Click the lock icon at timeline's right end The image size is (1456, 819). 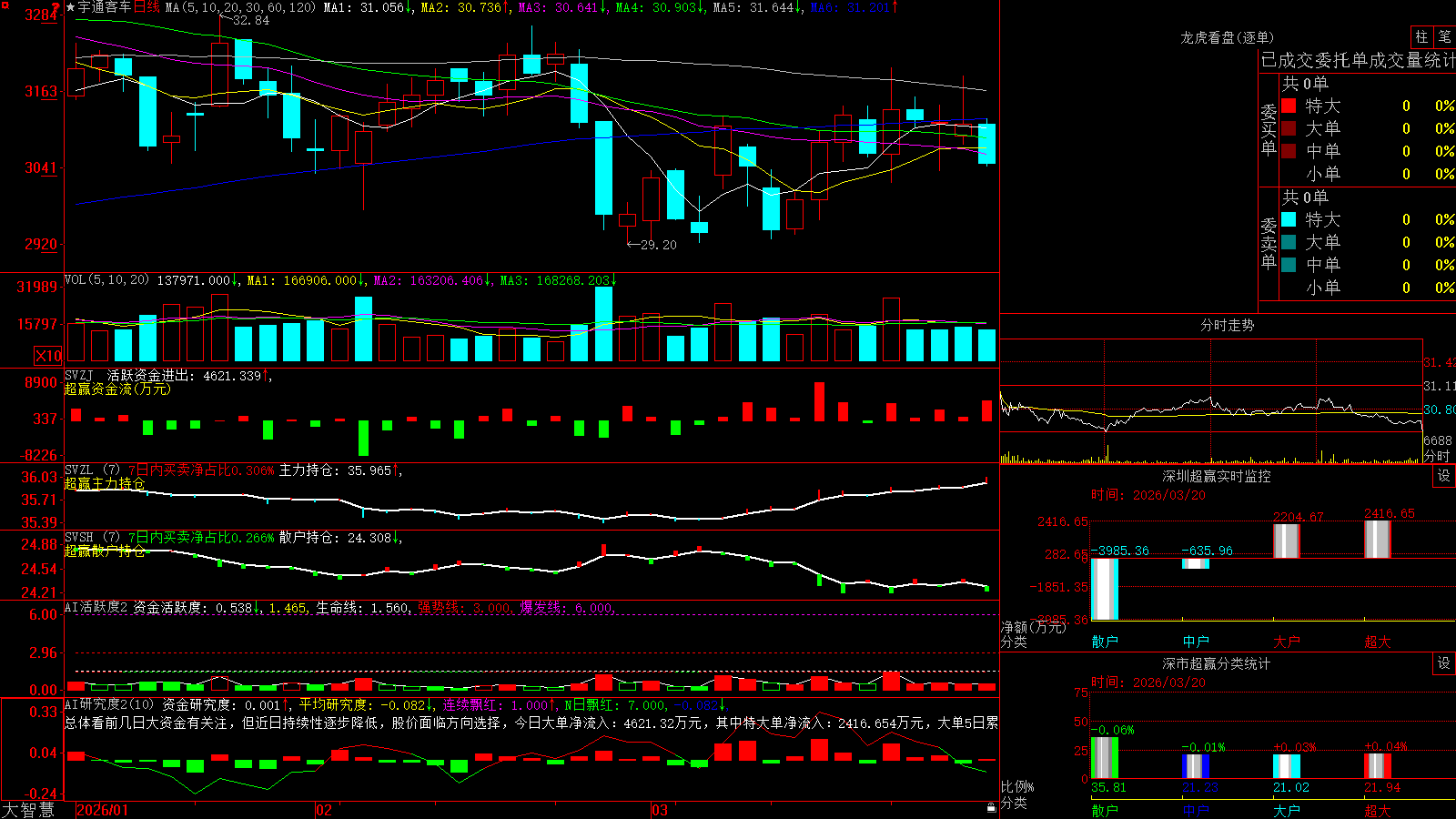tap(992, 807)
